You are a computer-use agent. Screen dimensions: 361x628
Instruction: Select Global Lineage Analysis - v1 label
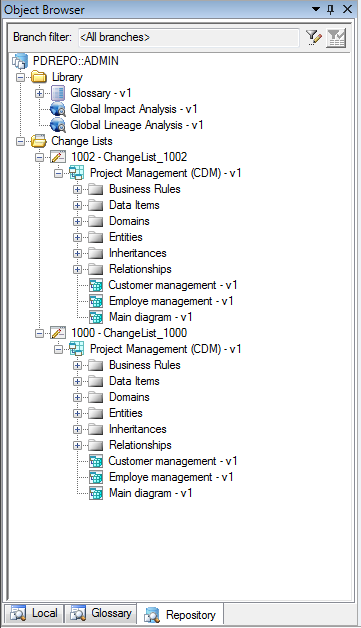[x=137, y=125]
